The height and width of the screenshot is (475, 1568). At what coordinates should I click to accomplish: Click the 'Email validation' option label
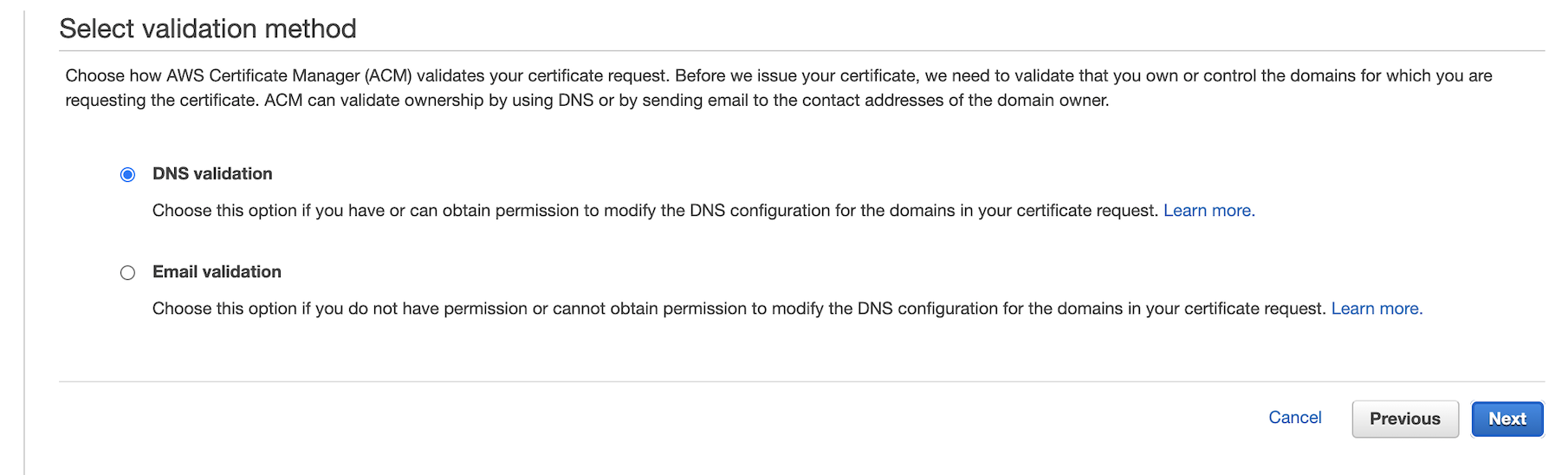click(217, 271)
